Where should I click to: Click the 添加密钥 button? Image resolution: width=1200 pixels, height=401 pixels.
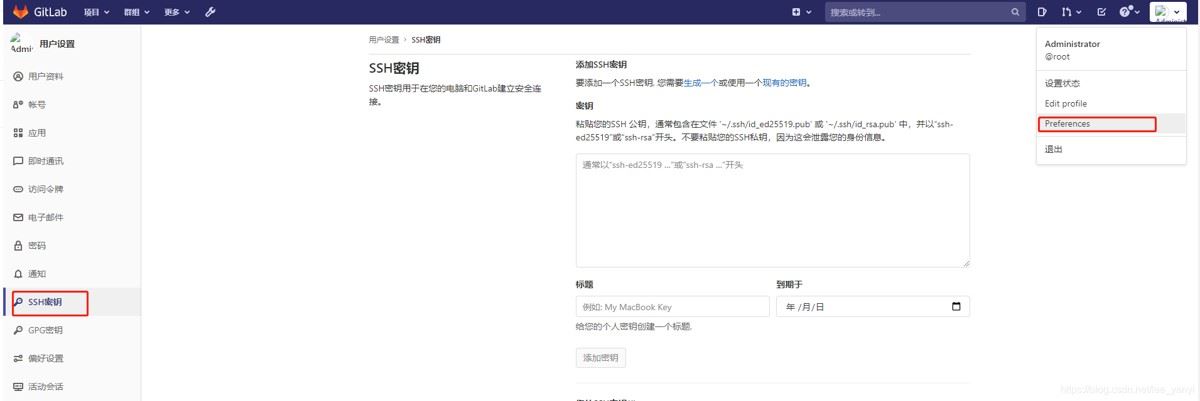point(601,357)
